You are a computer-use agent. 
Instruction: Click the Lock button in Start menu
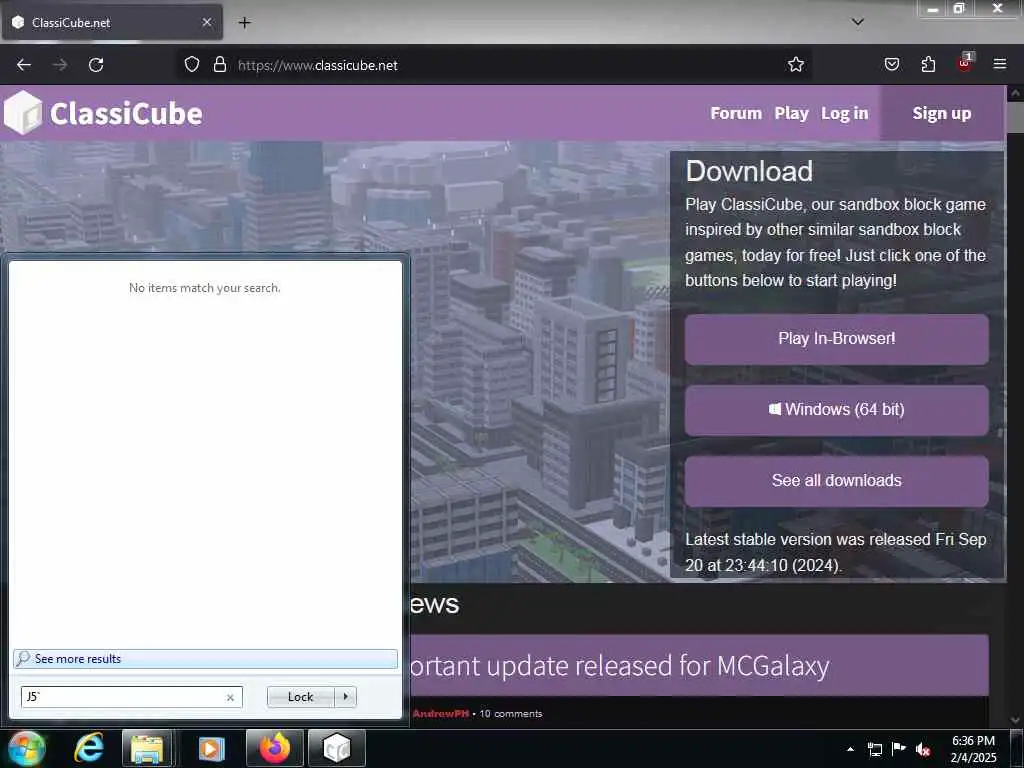point(300,697)
